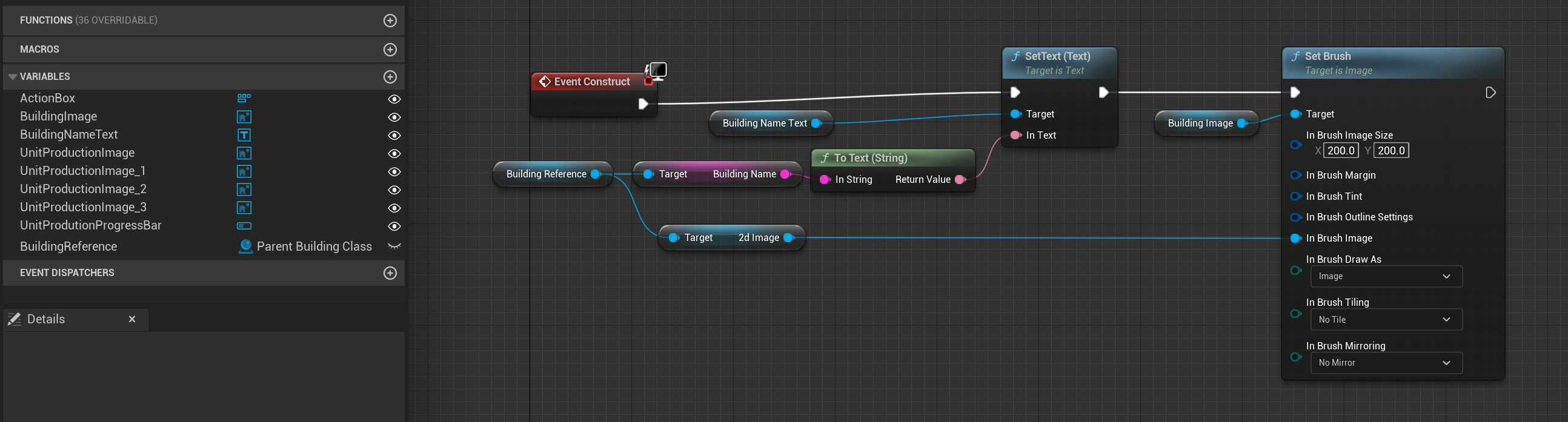Viewport: 1568px width, 422px height.
Task: Open the In Brush Tiling dropdown
Action: click(1386, 320)
